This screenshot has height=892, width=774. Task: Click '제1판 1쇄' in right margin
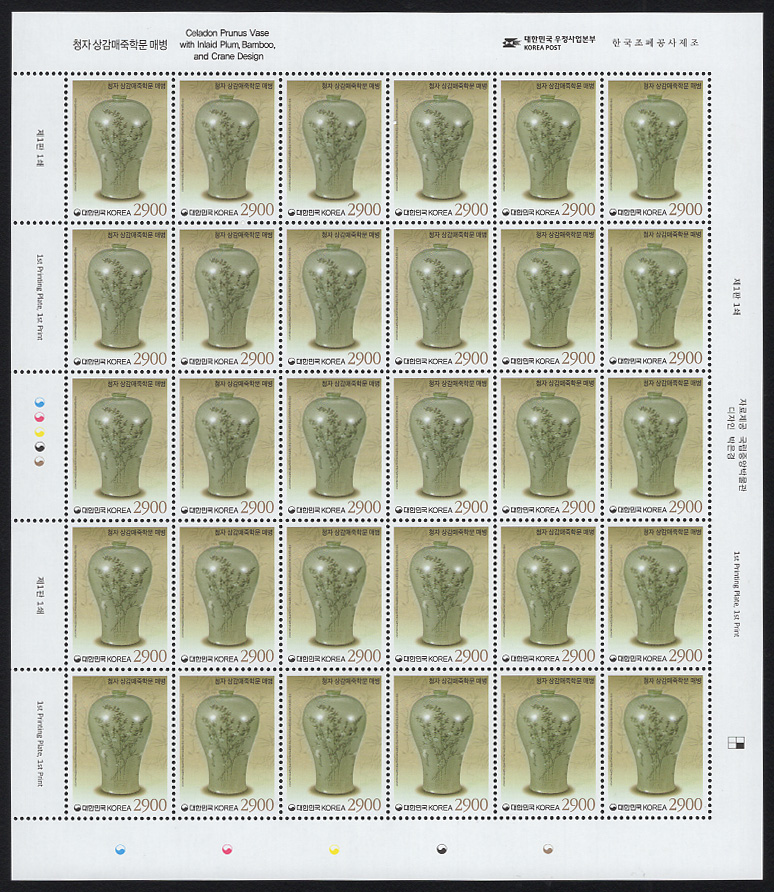736,296
